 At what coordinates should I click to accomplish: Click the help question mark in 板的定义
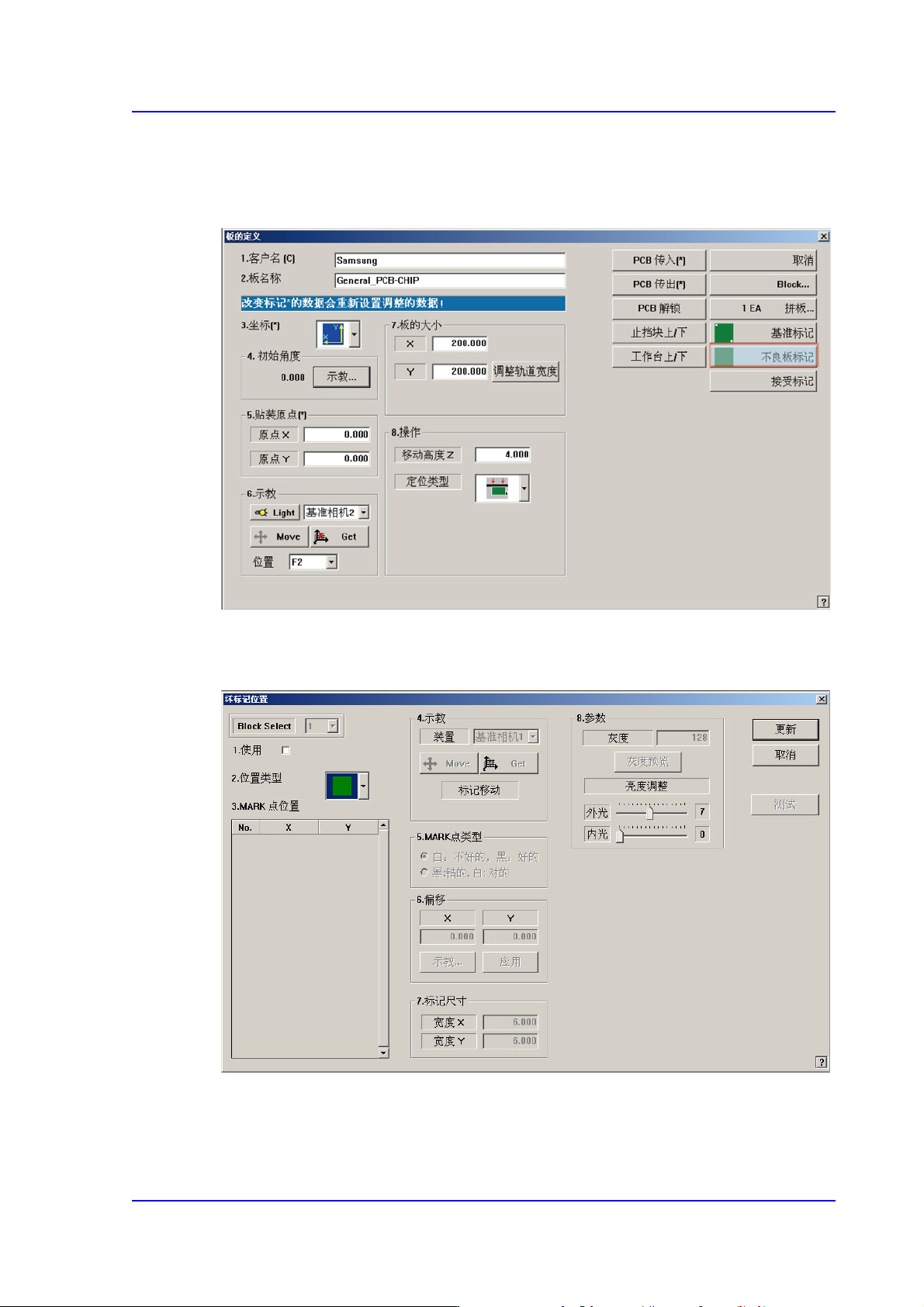click(x=823, y=602)
